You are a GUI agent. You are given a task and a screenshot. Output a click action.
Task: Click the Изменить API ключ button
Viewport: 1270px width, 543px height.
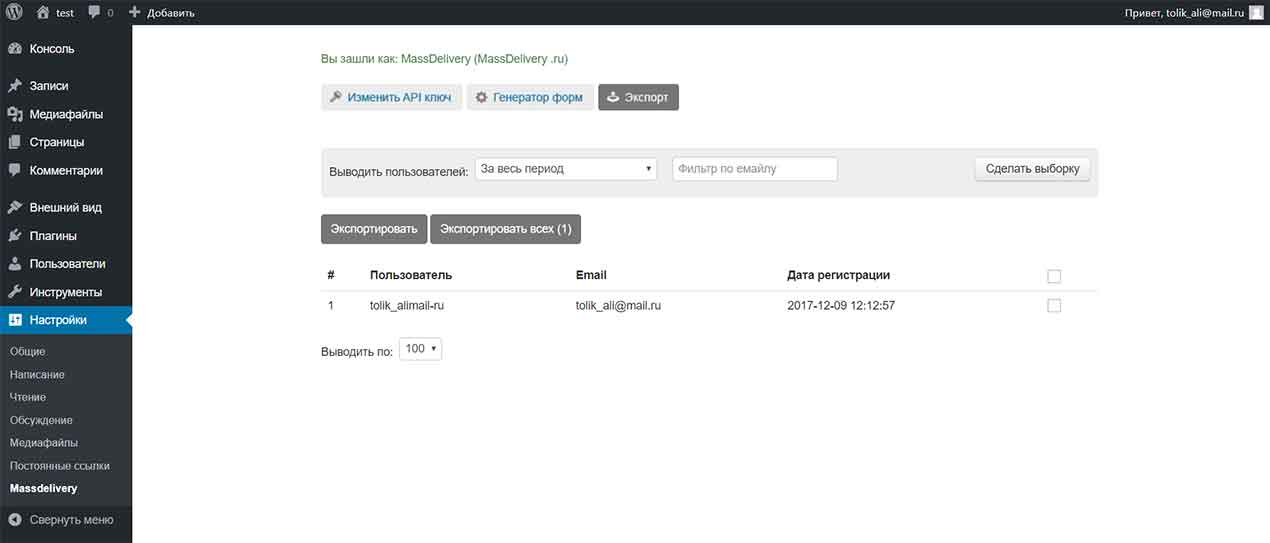[391, 98]
